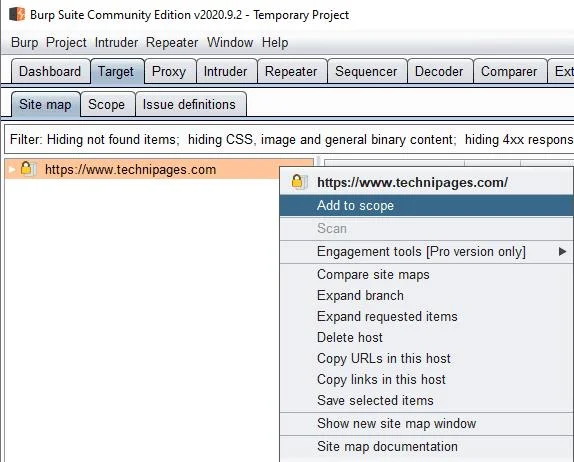Image resolution: width=574 pixels, height=462 pixels.
Task: Select the Site map sub-tab
Action: point(46,105)
